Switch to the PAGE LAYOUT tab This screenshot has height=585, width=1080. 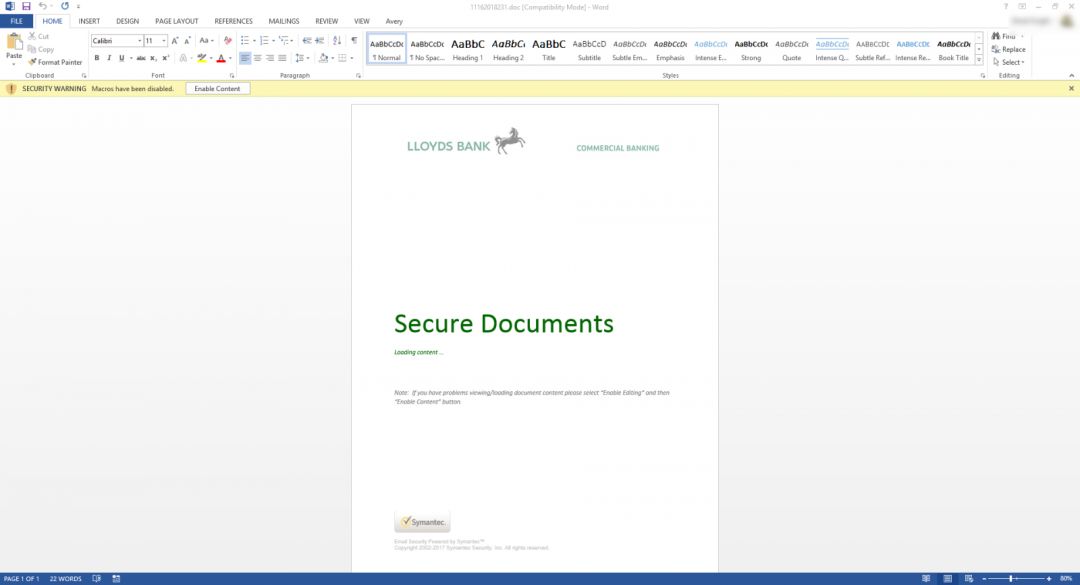tap(176, 21)
